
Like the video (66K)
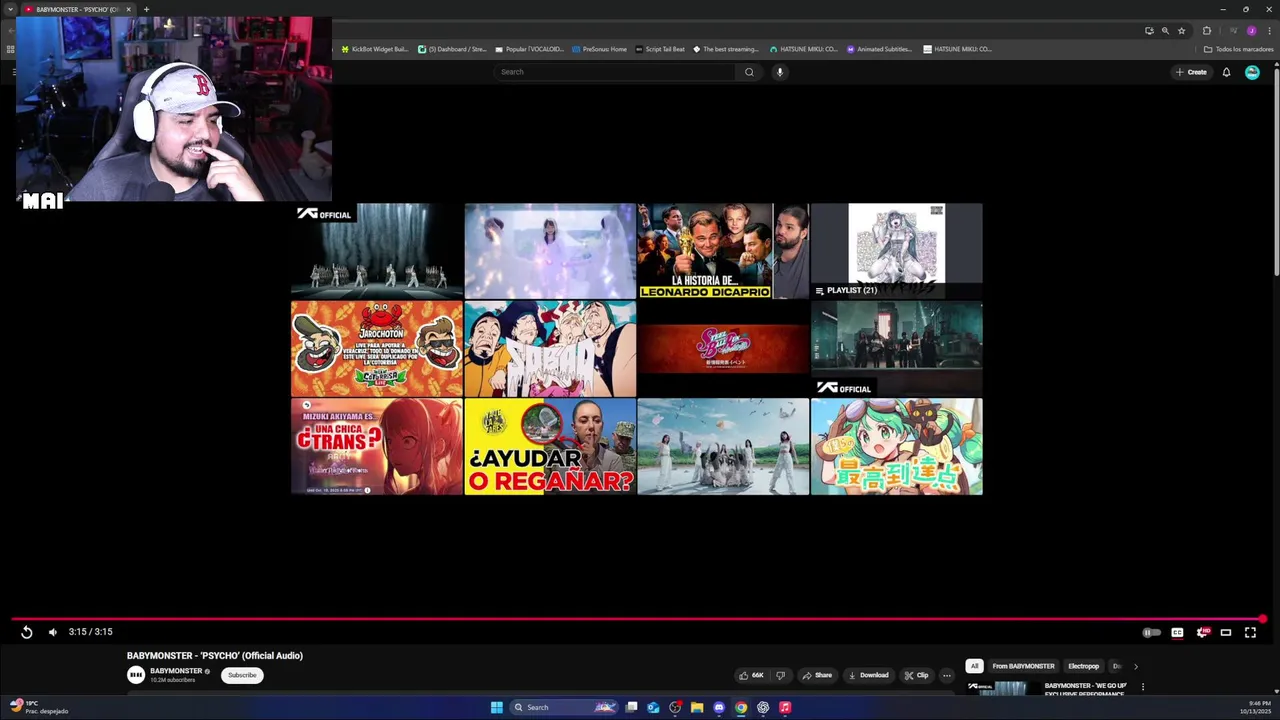[751, 675]
